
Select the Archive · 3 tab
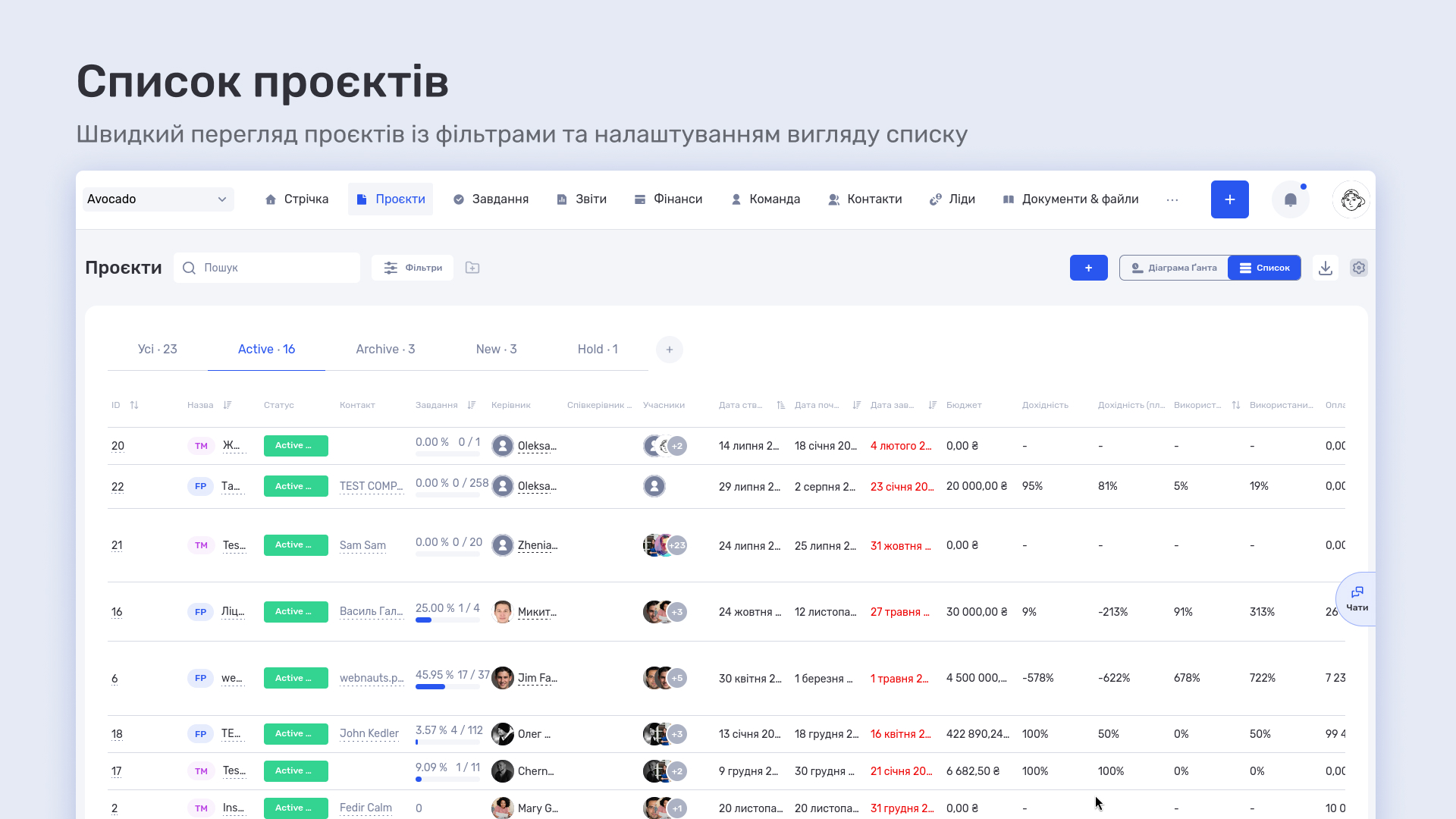pos(385,350)
